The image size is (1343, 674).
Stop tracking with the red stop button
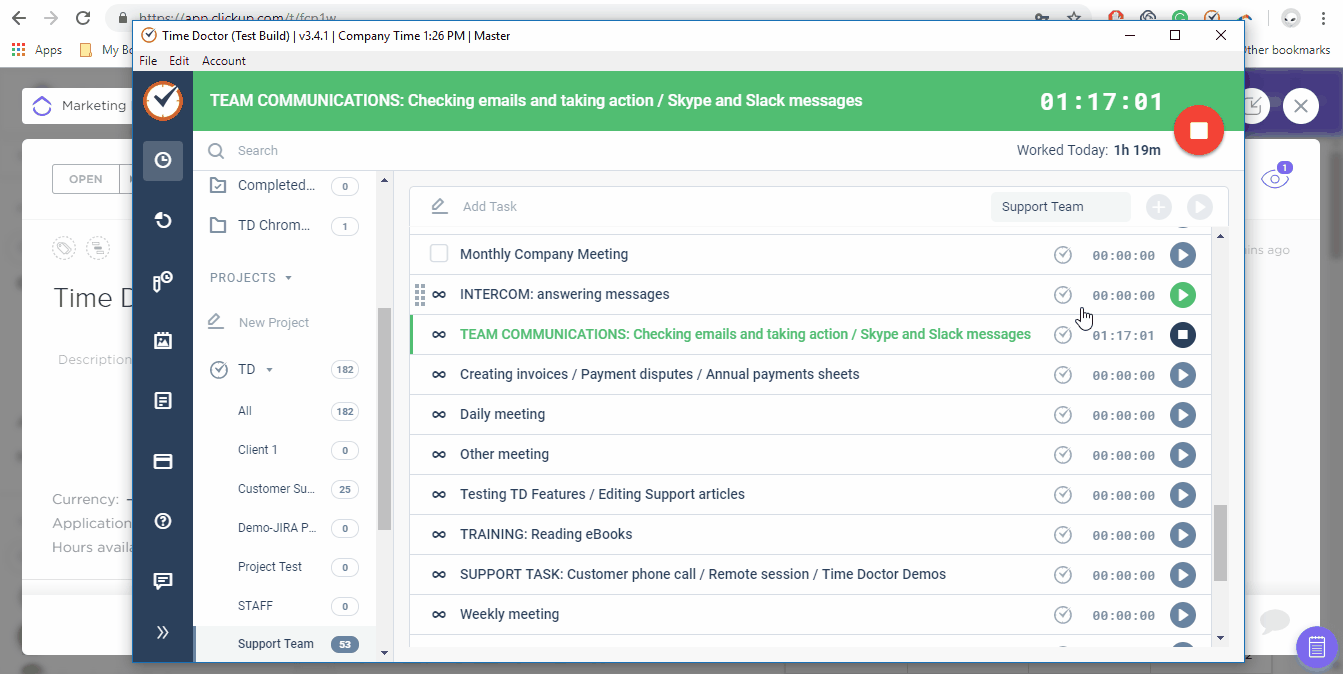[1199, 131]
